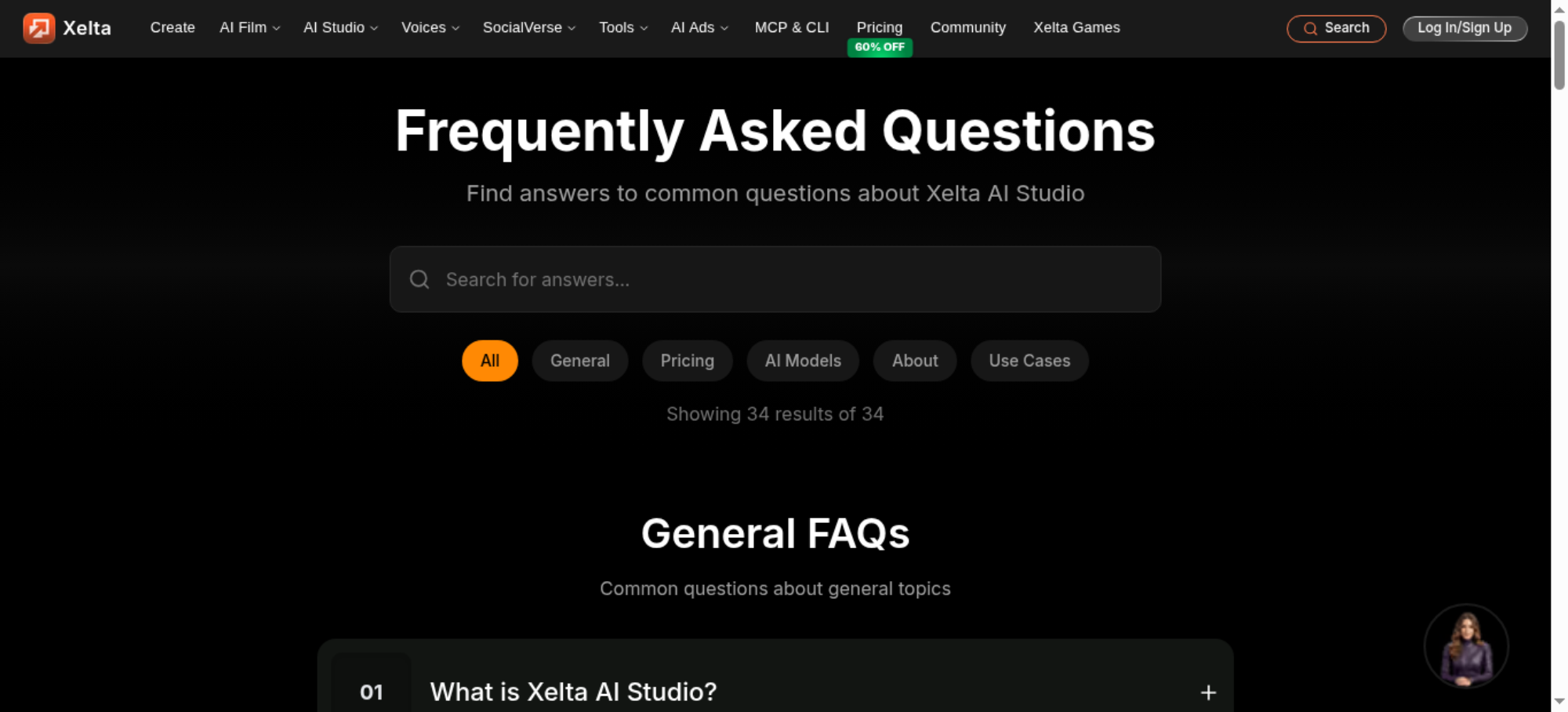The image size is (1568, 712).
Task: Expand the 'What is Xelta AI Studio?' plus icon
Action: click(x=1208, y=692)
